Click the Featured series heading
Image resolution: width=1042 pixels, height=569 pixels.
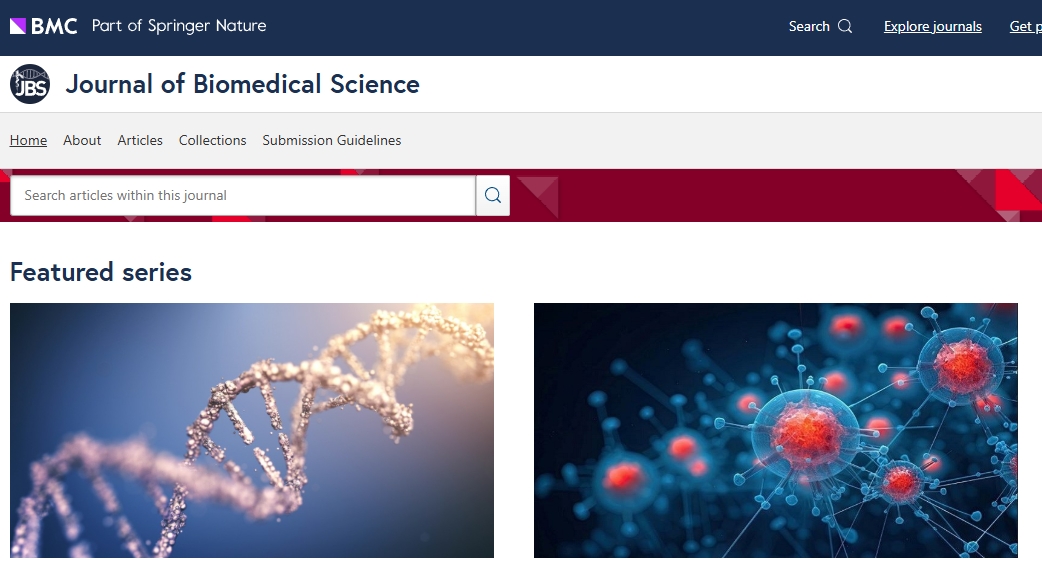(x=101, y=272)
